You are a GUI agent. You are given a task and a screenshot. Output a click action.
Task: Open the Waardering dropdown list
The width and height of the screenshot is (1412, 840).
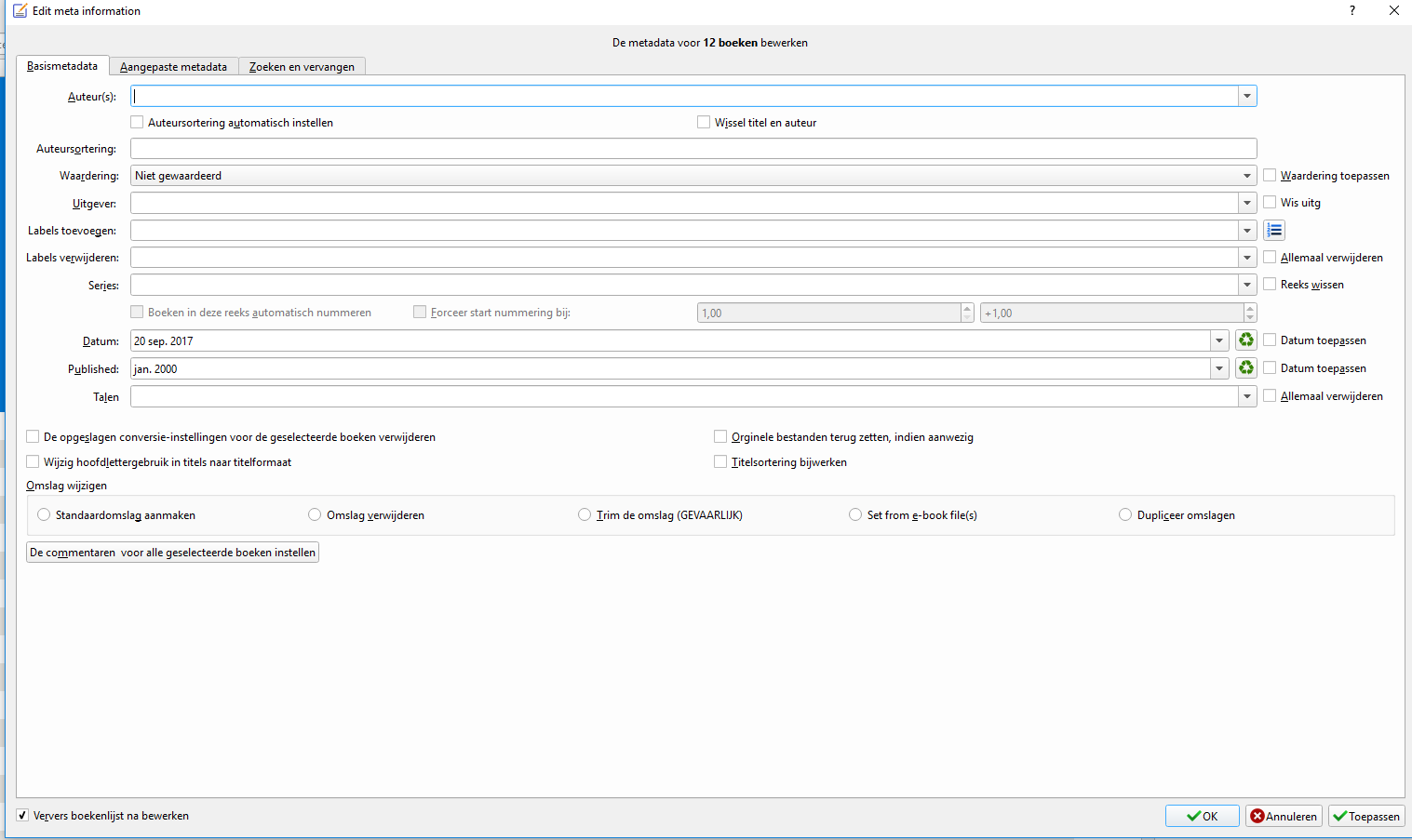coord(1247,176)
